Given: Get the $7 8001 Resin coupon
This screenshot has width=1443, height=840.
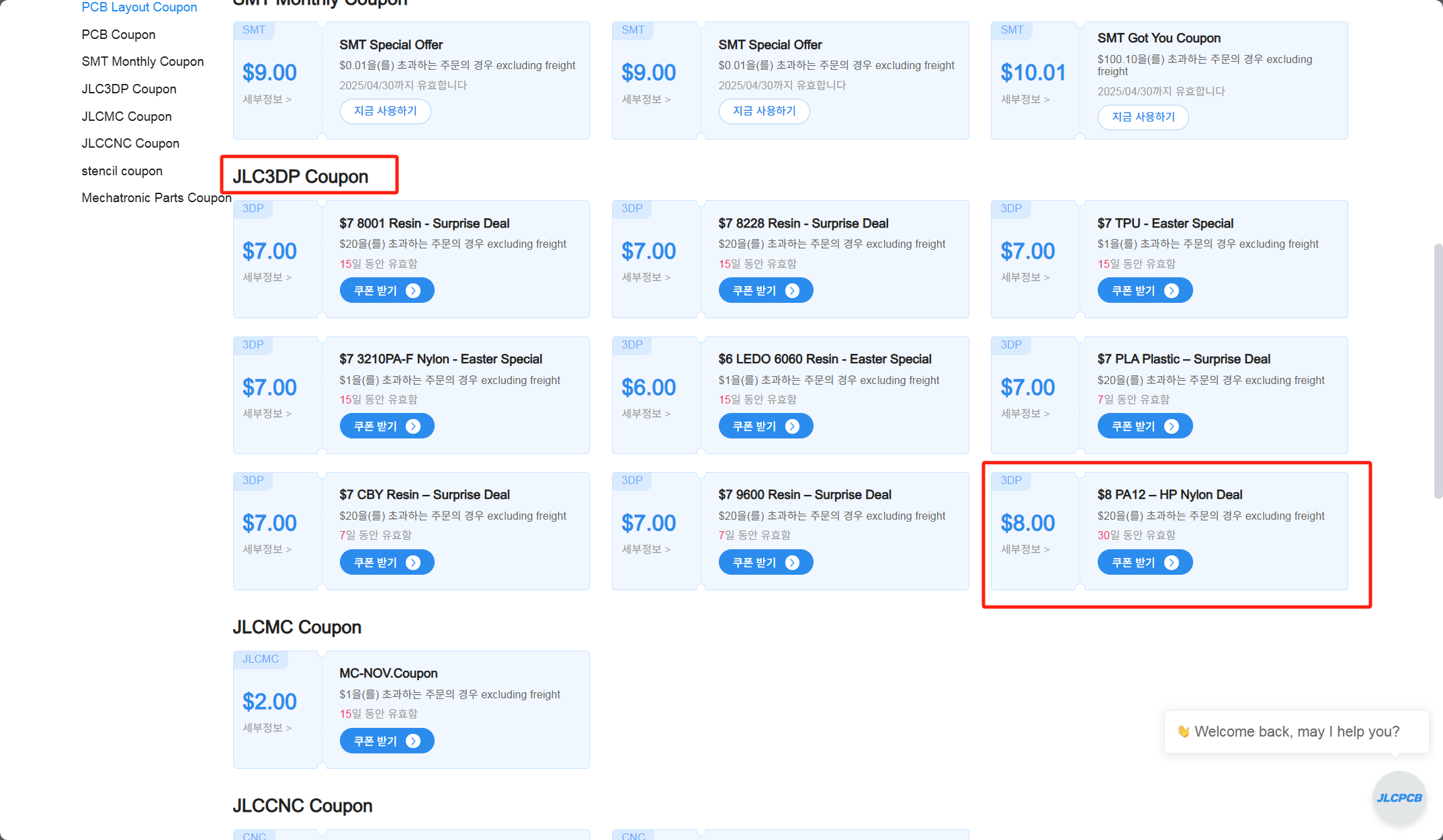Looking at the screenshot, I should (x=387, y=291).
